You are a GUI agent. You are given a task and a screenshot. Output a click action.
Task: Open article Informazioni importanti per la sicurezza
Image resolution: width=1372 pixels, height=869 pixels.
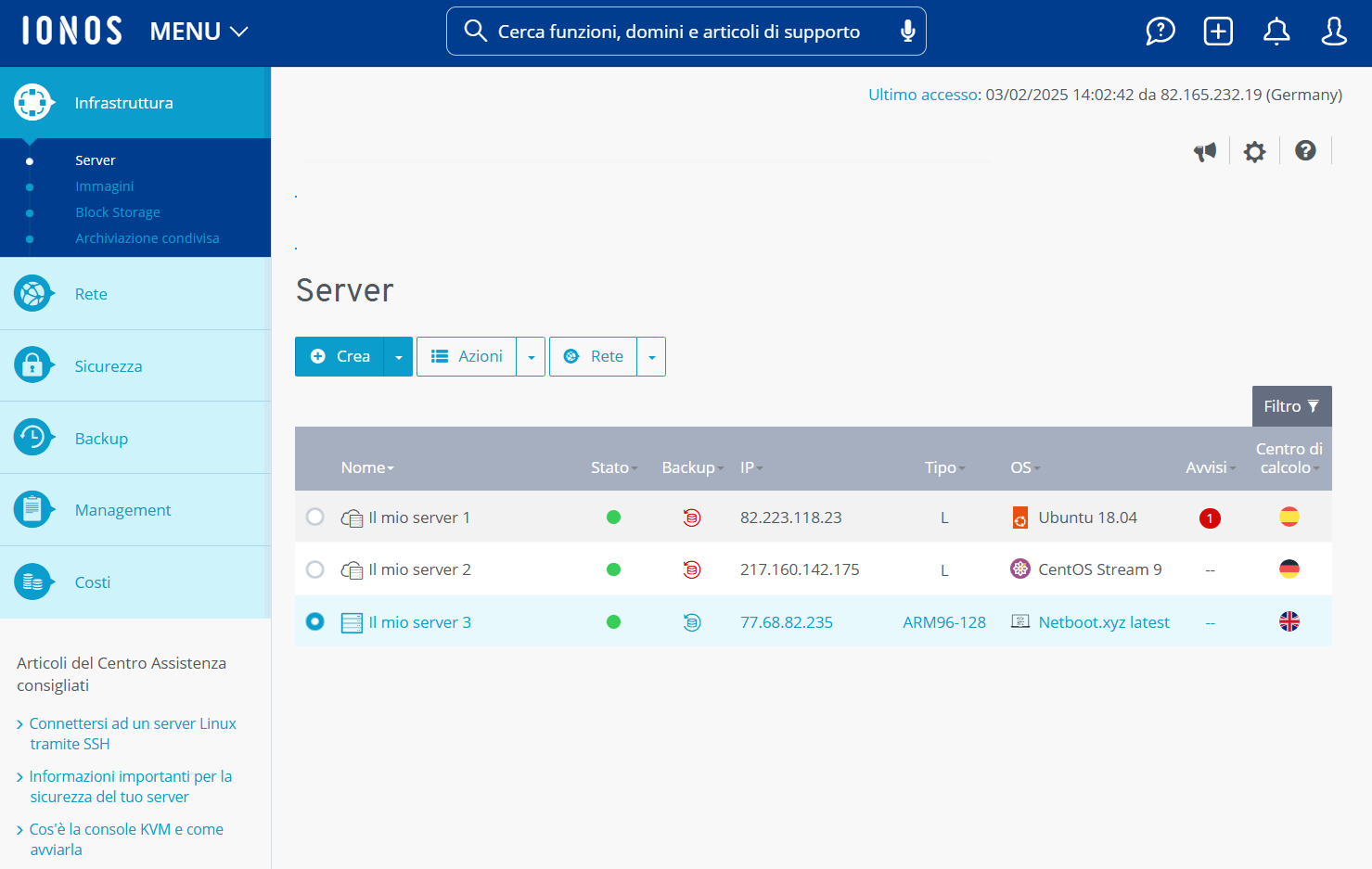(x=131, y=786)
